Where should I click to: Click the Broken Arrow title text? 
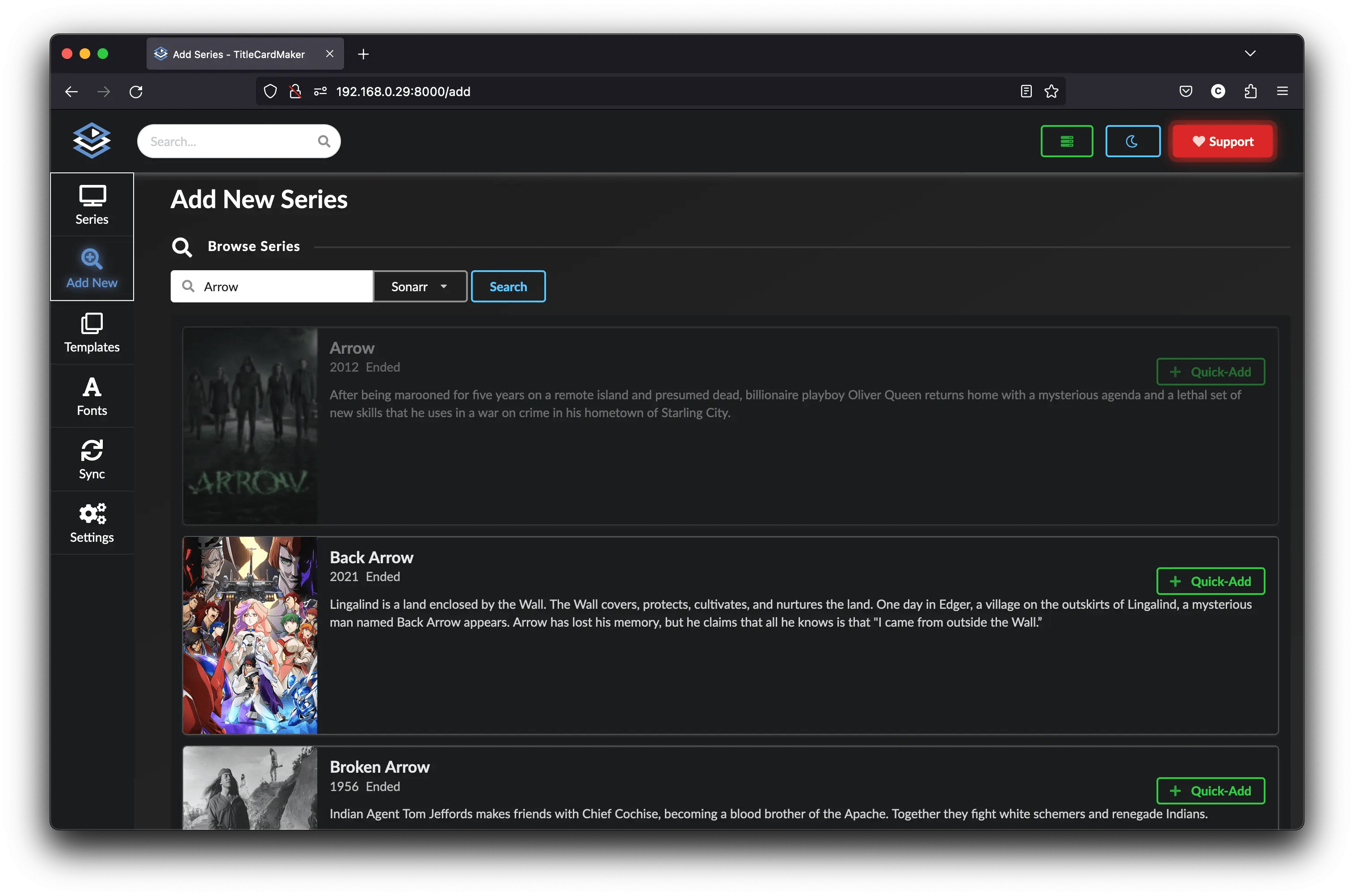(379, 767)
